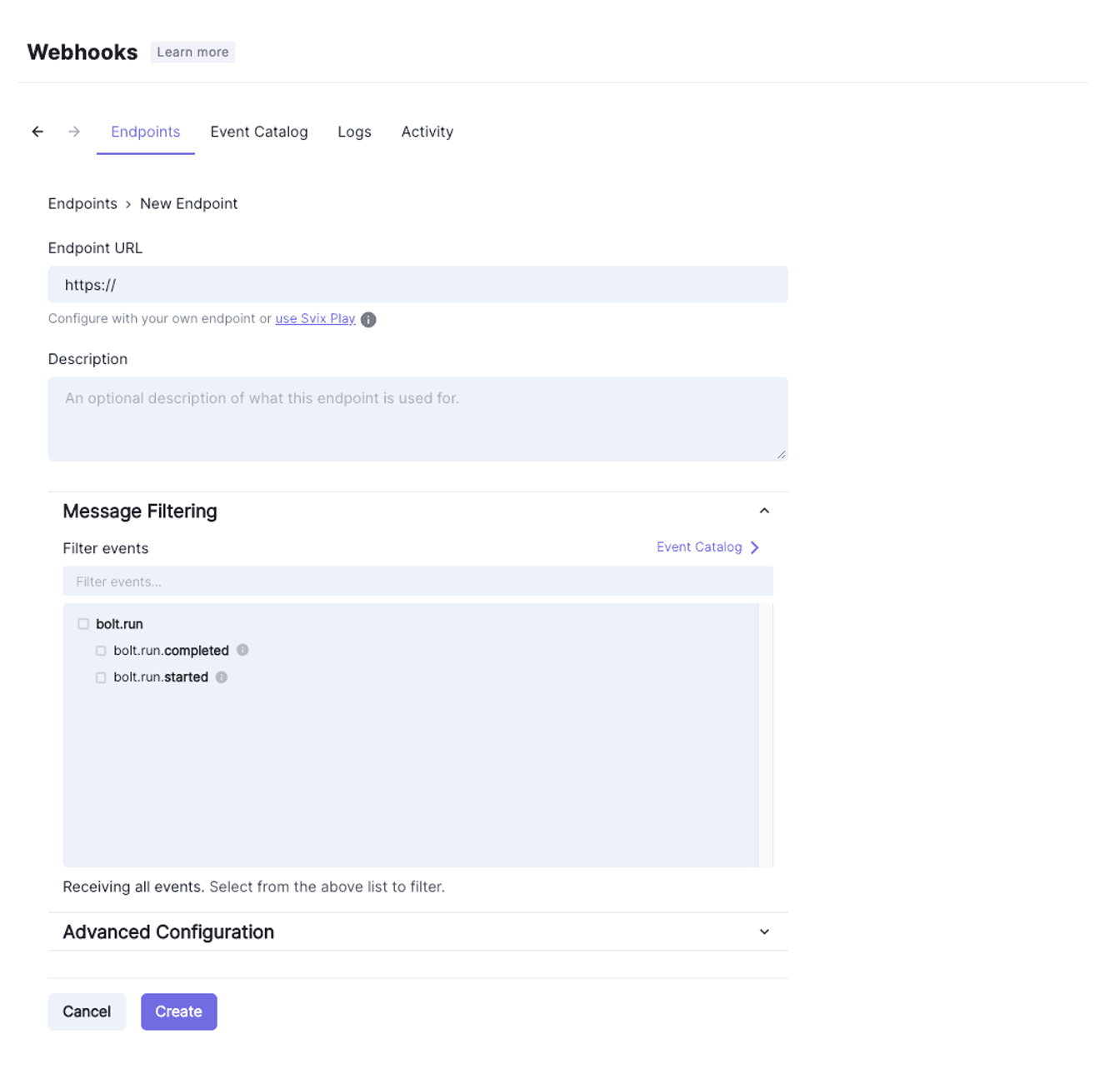Click the event list scrollbar
The height and width of the screenshot is (1089, 1120).
tap(766, 735)
